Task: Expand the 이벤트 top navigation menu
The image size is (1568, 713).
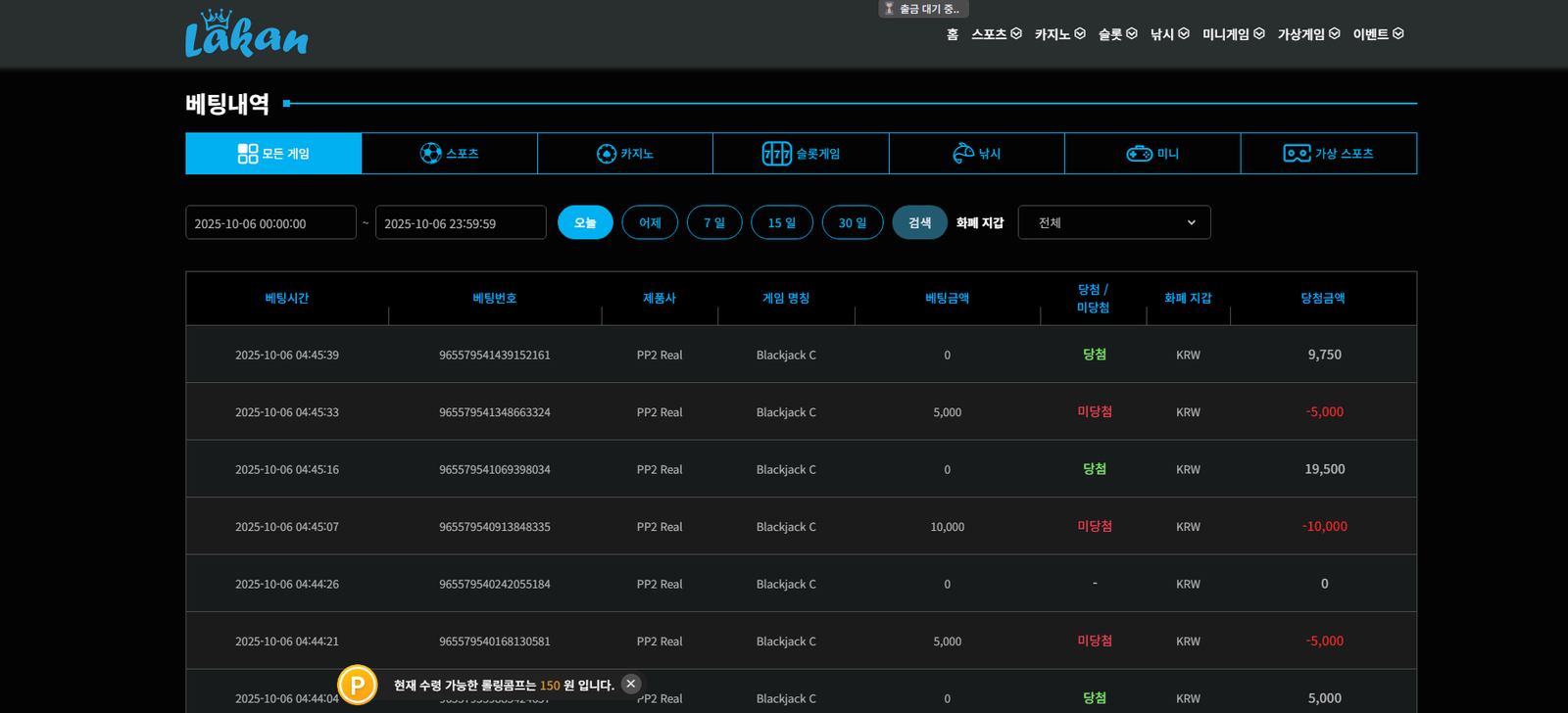Action: coord(1378,34)
